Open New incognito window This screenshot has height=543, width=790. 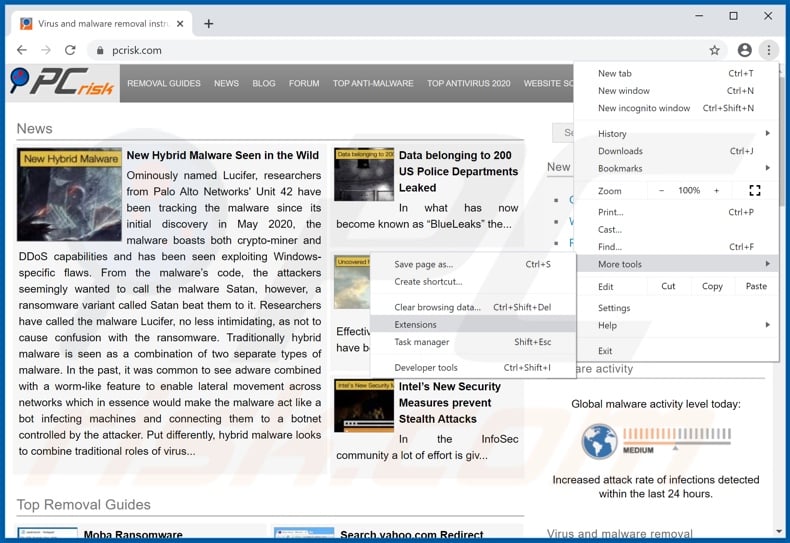(676, 108)
